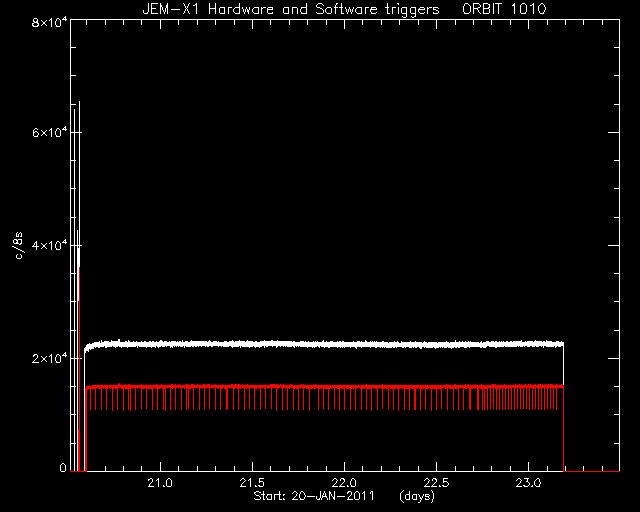
Task: Click the plot title 'JEM-X1 Hardware and Software triggers'
Action: pyautogui.click(x=291, y=9)
